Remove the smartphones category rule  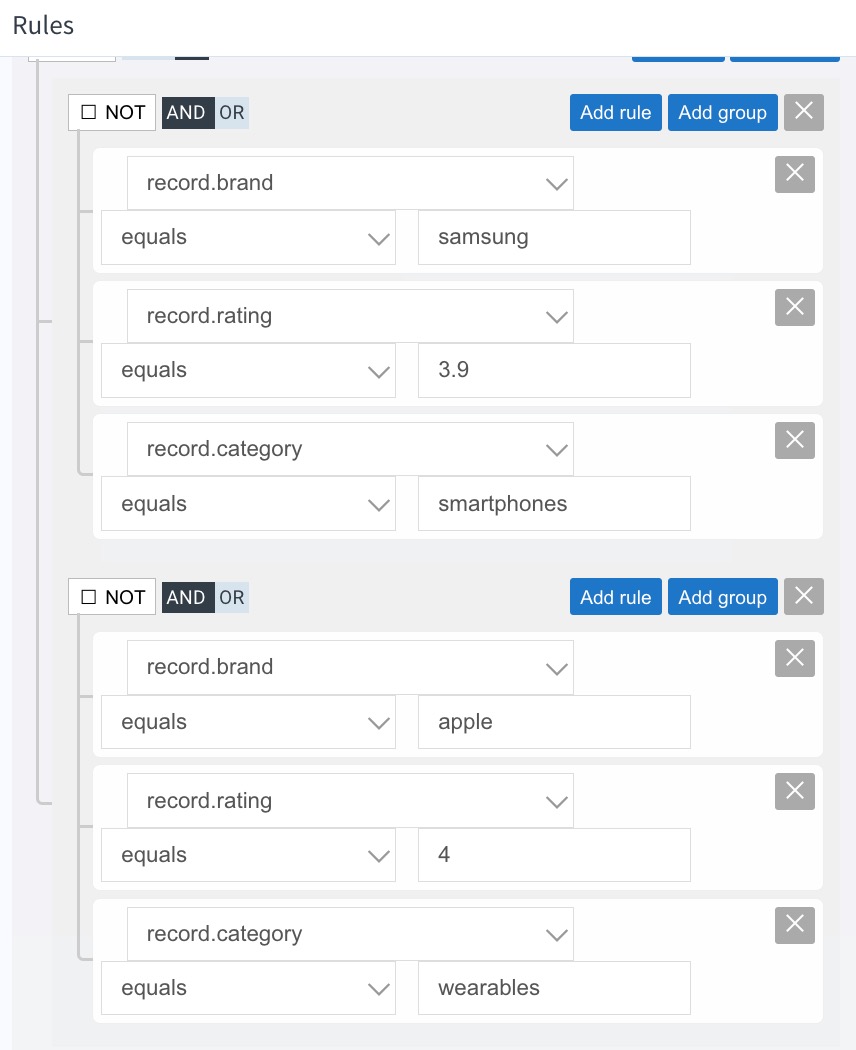(794, 440)
